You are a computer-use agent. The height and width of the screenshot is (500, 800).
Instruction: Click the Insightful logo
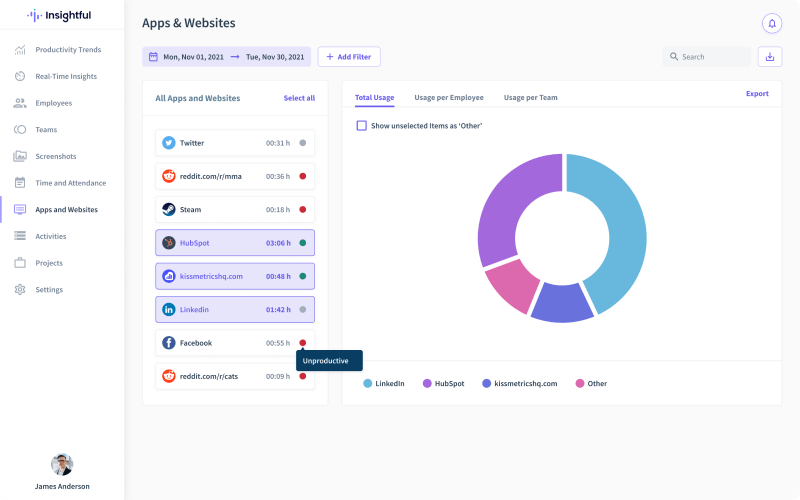[x=61, y=15]
